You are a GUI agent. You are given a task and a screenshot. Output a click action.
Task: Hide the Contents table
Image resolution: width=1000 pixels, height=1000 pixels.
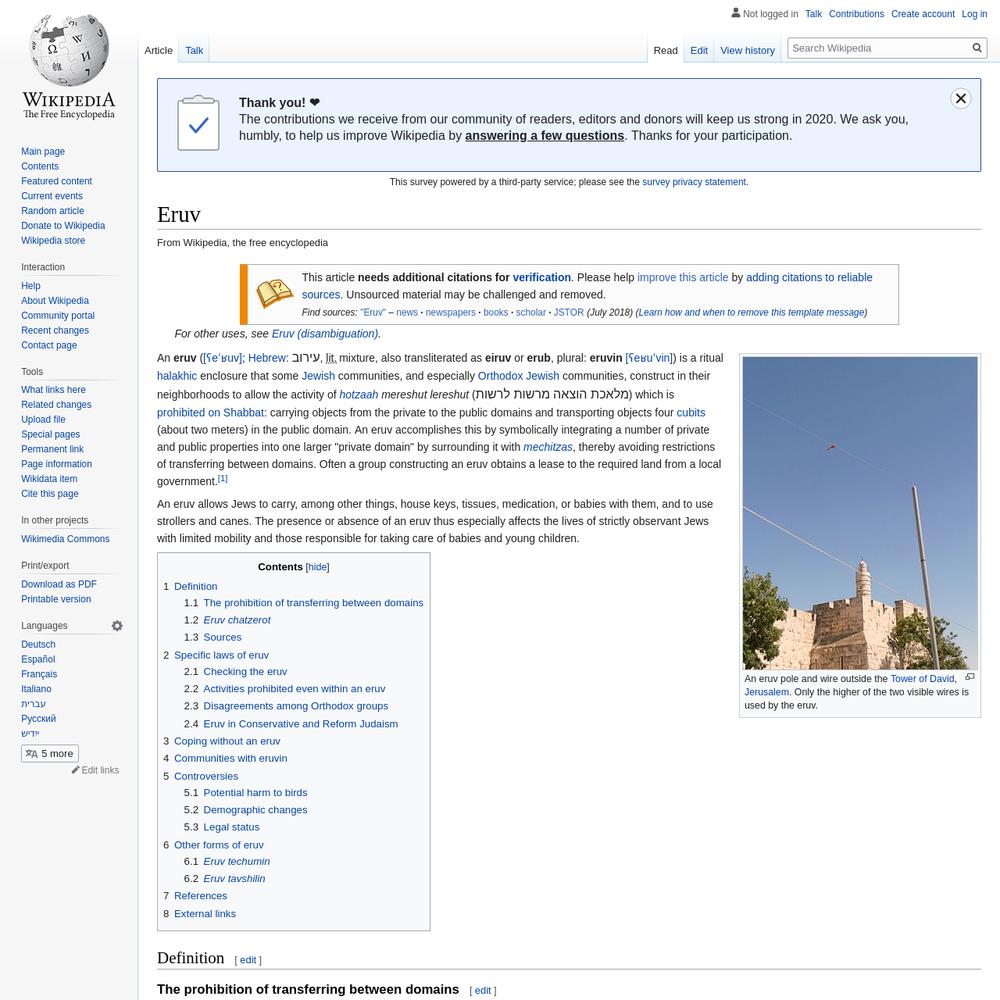[x=318, y=567]
